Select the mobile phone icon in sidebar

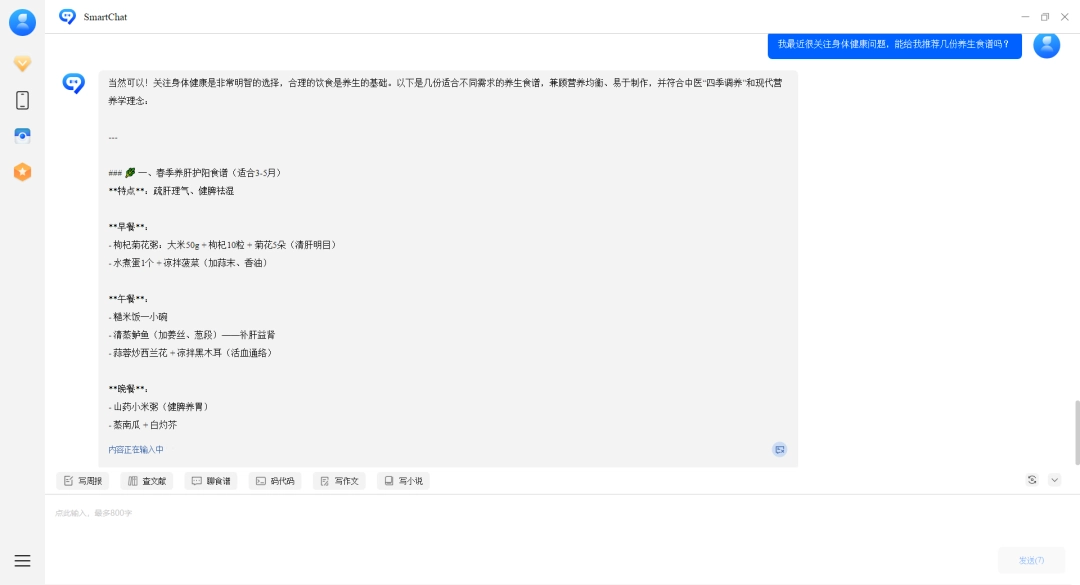click(22, 100)
